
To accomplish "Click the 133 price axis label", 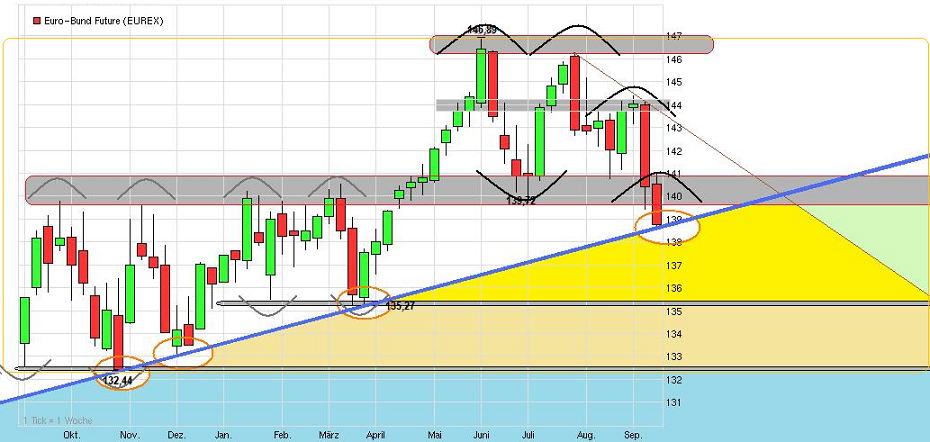I will (x=675, y=357).
